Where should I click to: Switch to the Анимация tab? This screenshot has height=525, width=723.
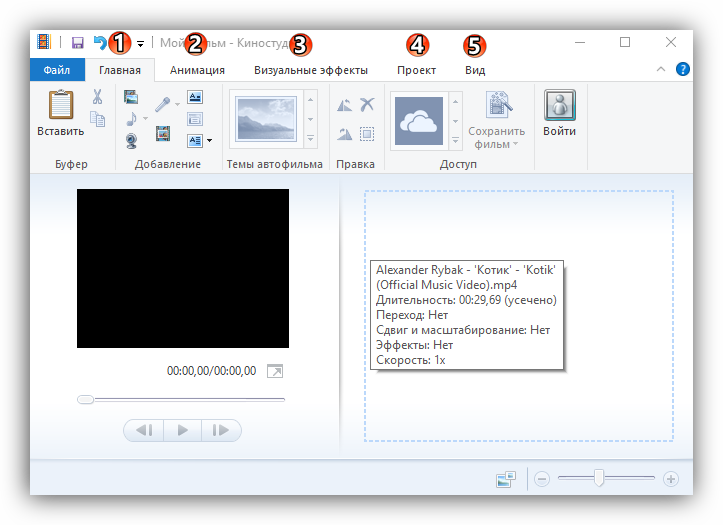pos(197,70)
